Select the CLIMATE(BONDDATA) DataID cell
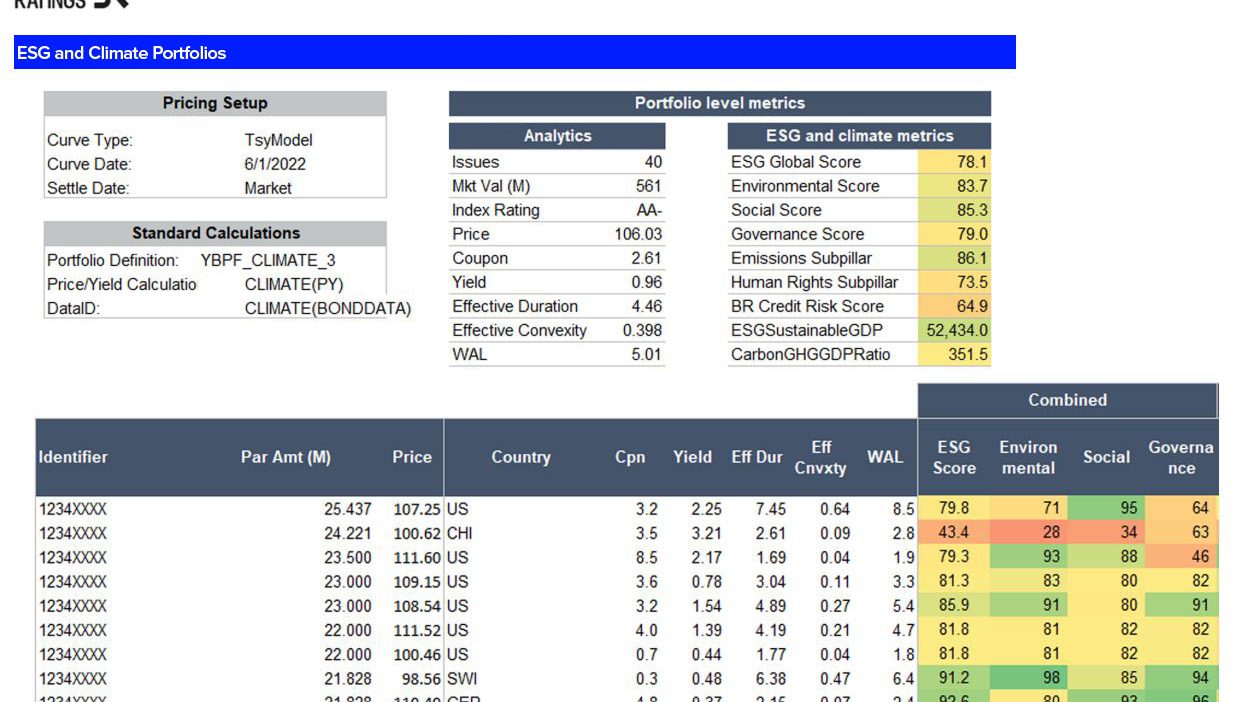Viewport: 1248px width, 702px height. point(327,308)
